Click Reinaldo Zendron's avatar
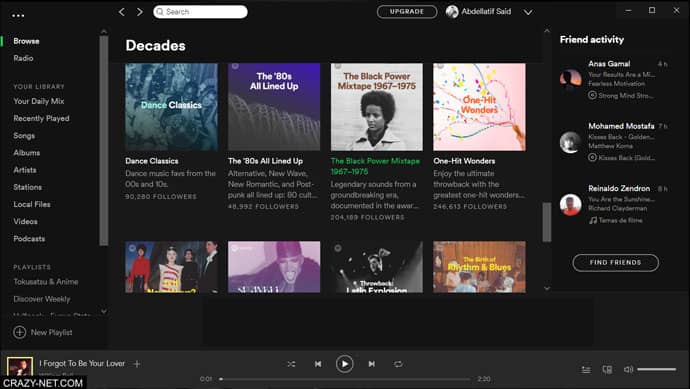 [571, 205]
